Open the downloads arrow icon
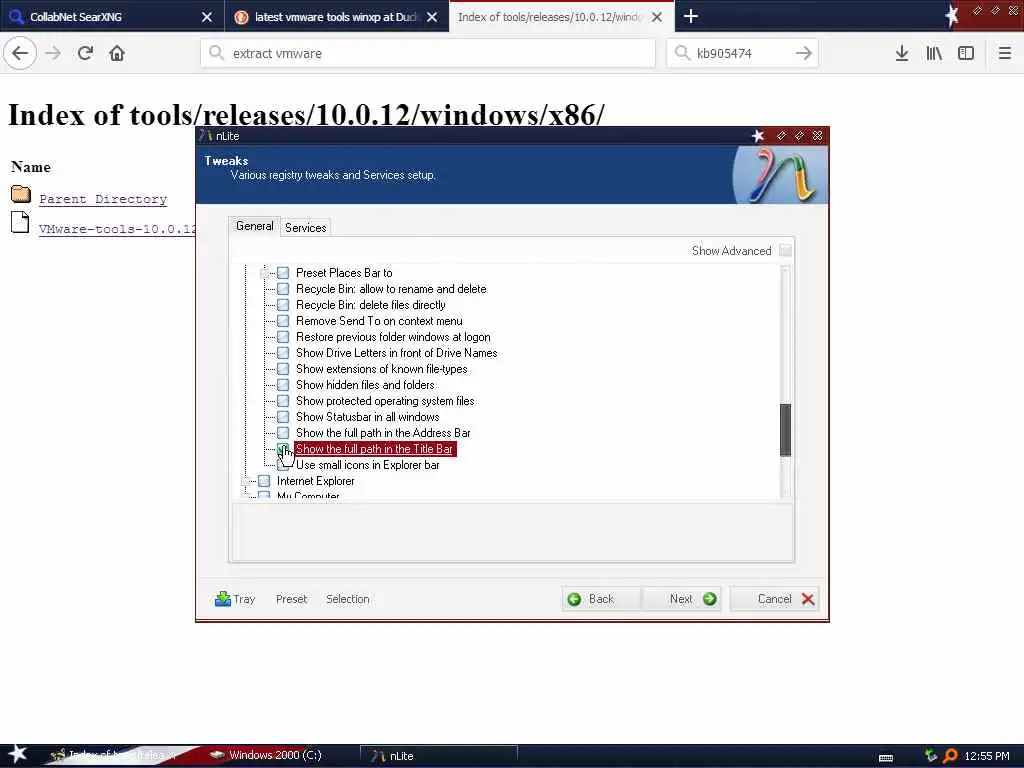Image resolution: width=1024 pixels, height=768 pixels. pyautogui.click(x=901, y=53)
